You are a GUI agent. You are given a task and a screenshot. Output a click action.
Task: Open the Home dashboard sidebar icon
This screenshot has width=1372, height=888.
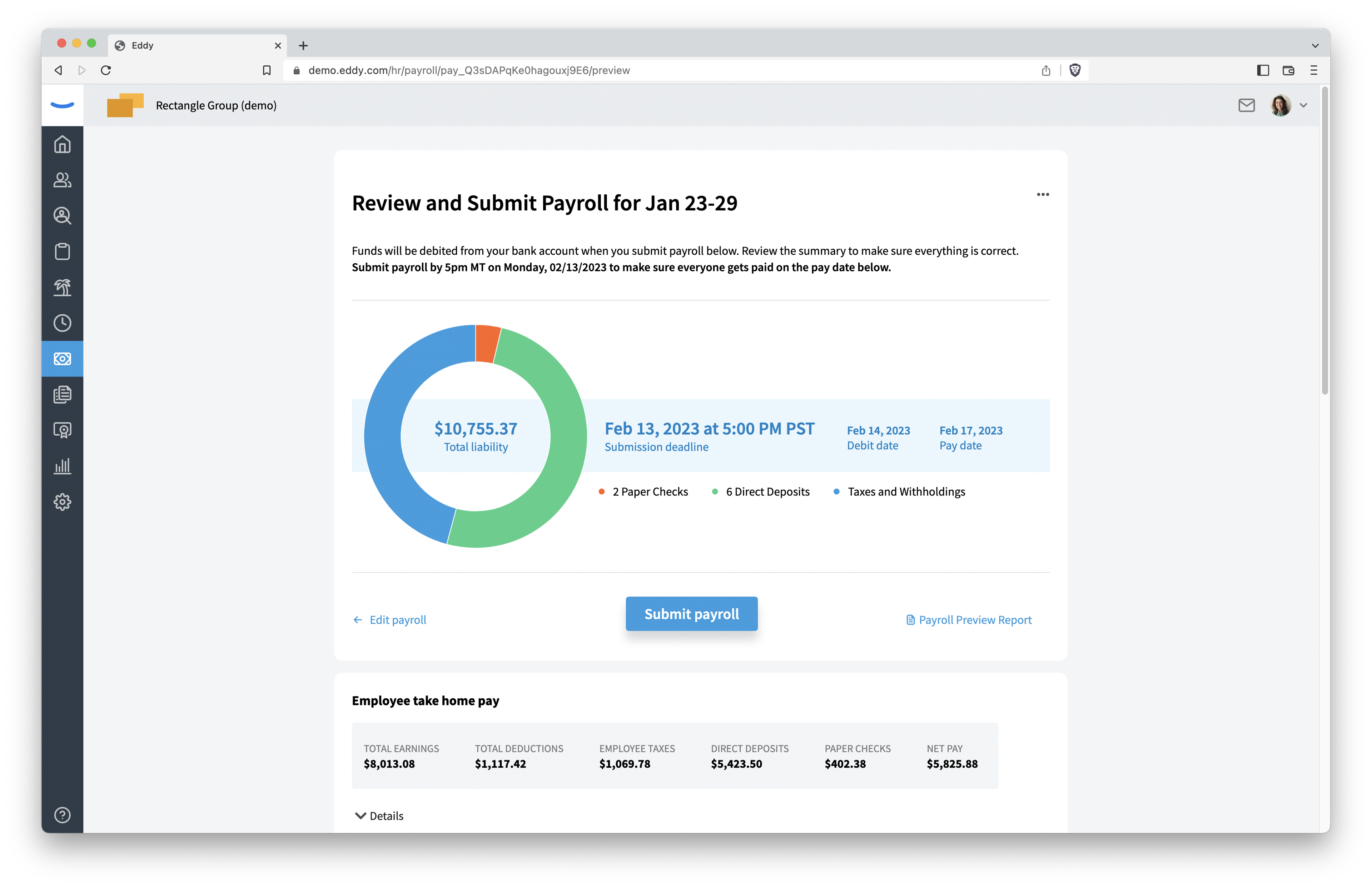(x=62, y=144)
